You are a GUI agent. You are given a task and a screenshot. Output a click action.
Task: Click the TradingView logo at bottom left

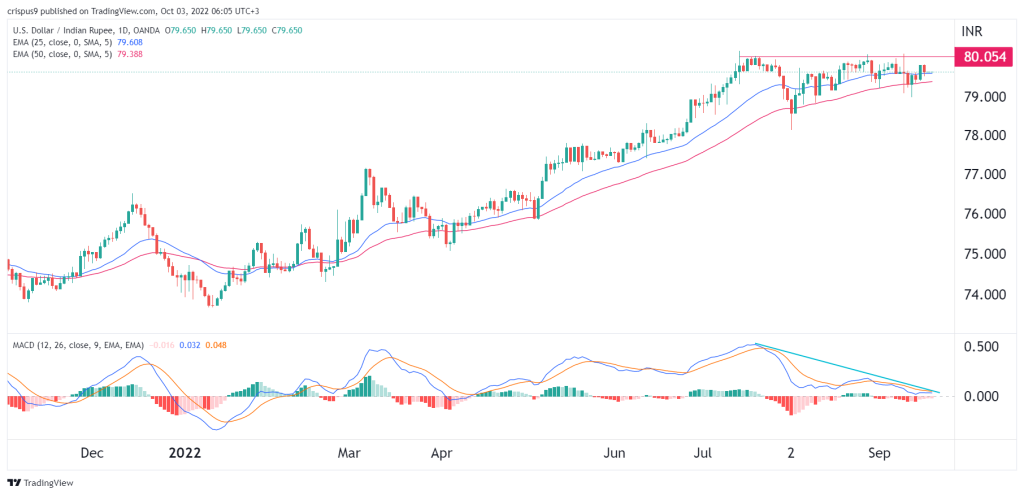click(40, 483)
